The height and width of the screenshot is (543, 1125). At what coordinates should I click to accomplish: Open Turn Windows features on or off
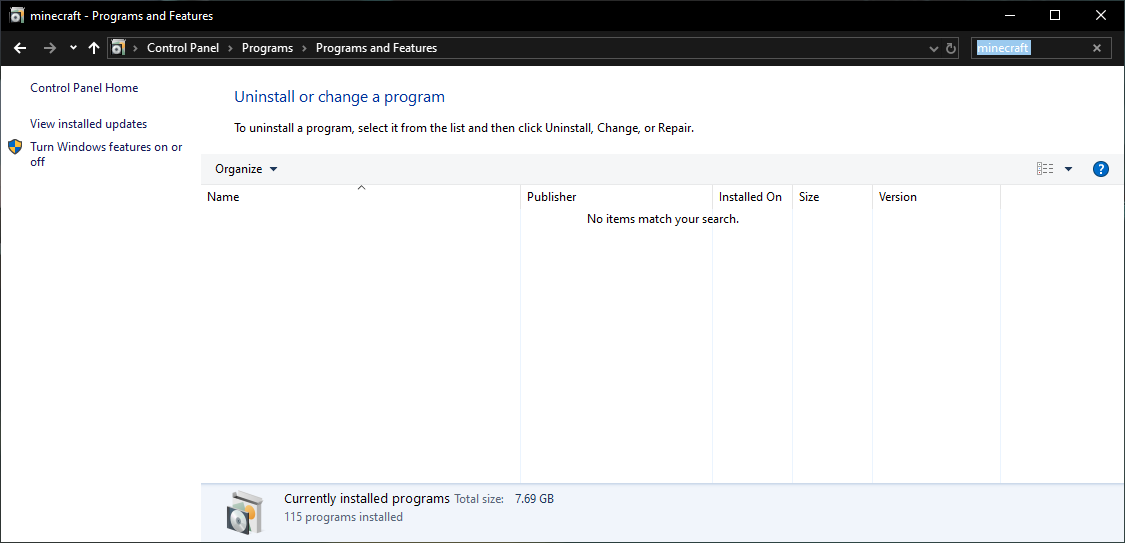106,154
